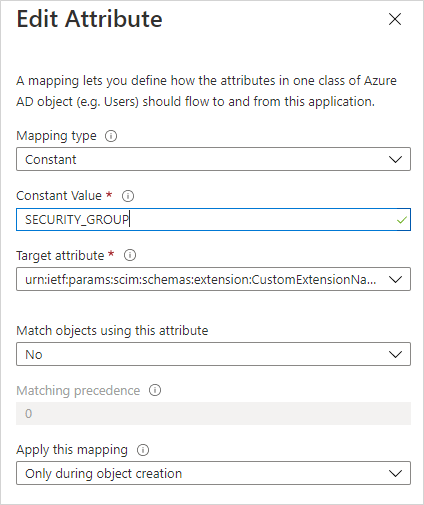Click the 'No' match objects value
Viewport: 424px width, 505px height.
click(34, 355)
